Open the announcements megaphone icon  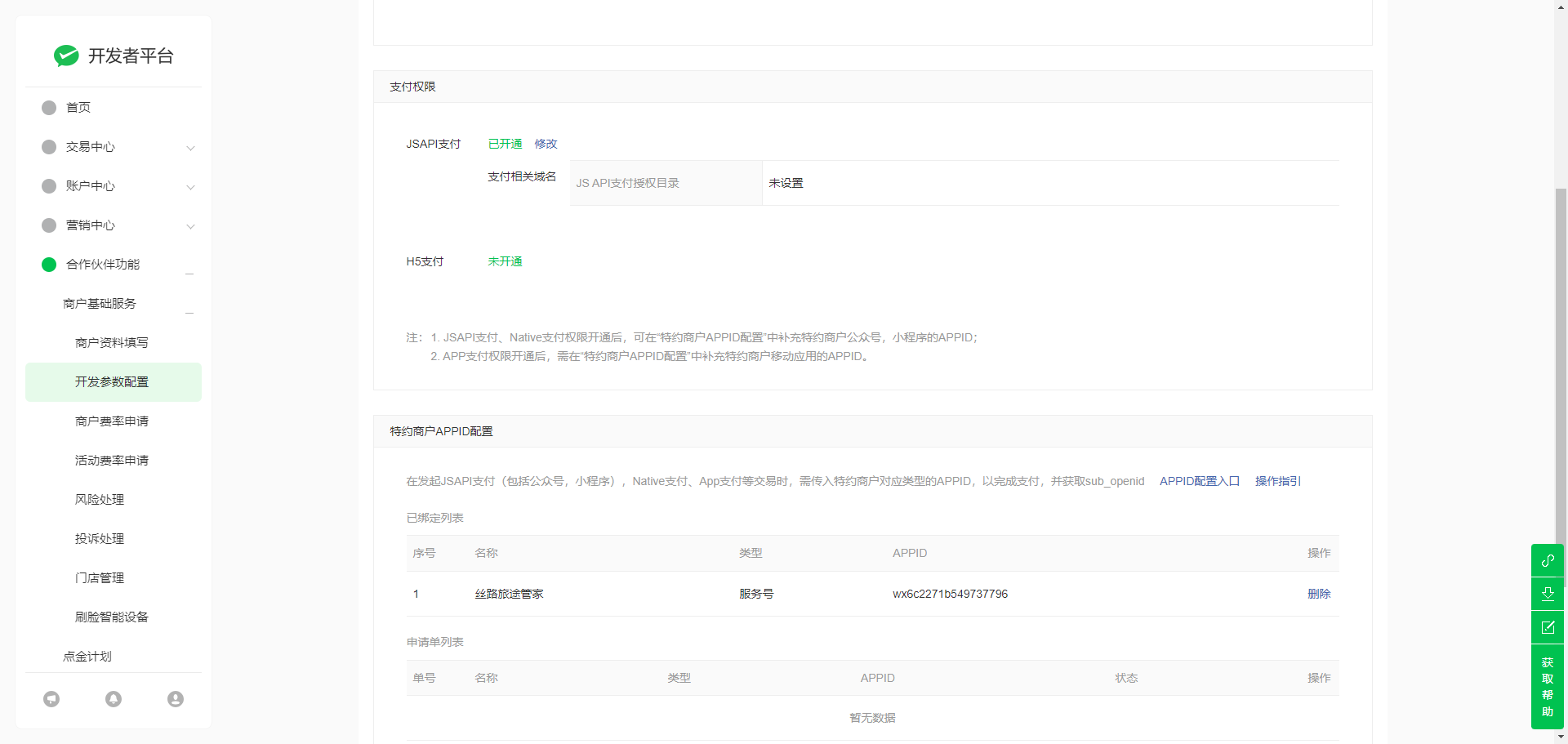click(x=51, y=699)
